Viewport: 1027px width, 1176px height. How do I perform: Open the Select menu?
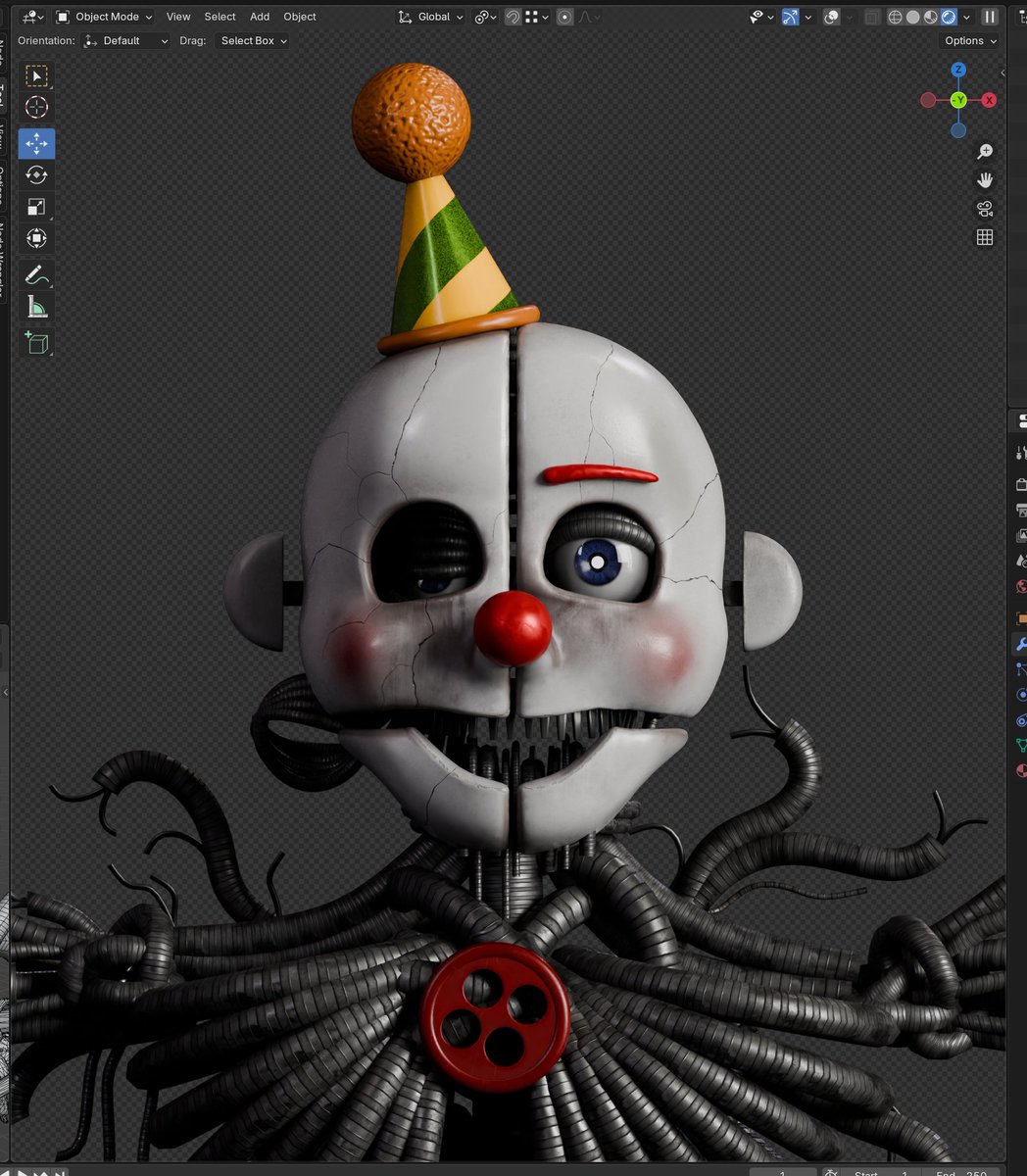coord(220,17)
